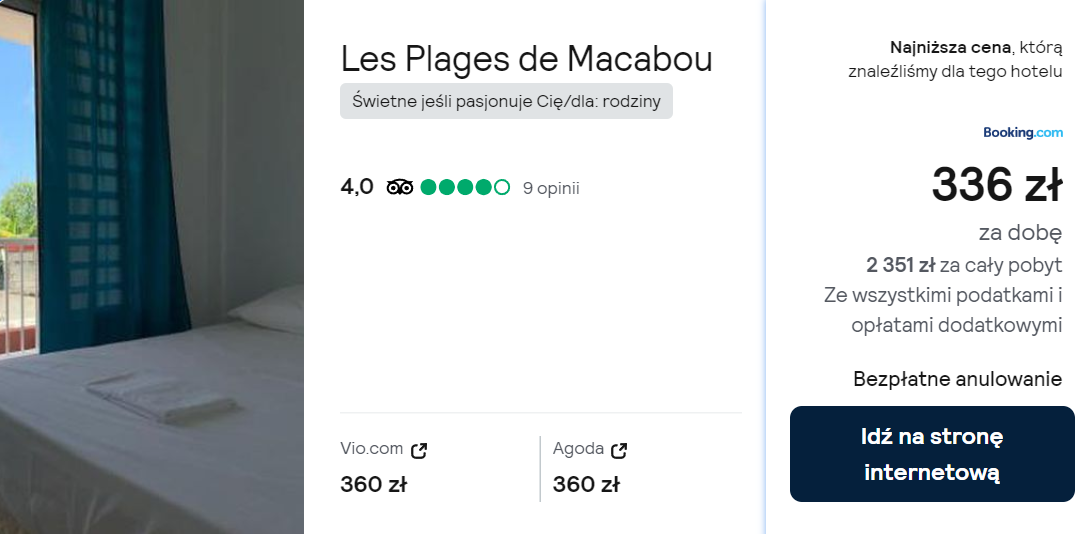Click the Świetne jeśli pasjonuje Cię rodziny tag
This screenshot has height=534, width=1092.
click(x=506, y=101)
